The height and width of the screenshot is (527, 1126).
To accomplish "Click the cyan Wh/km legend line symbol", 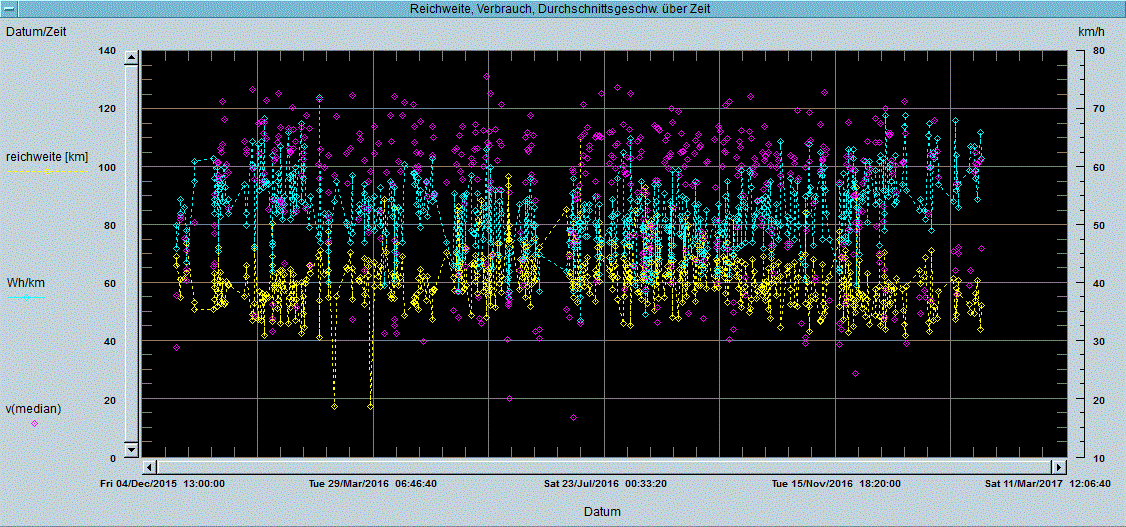I will 28,297.
